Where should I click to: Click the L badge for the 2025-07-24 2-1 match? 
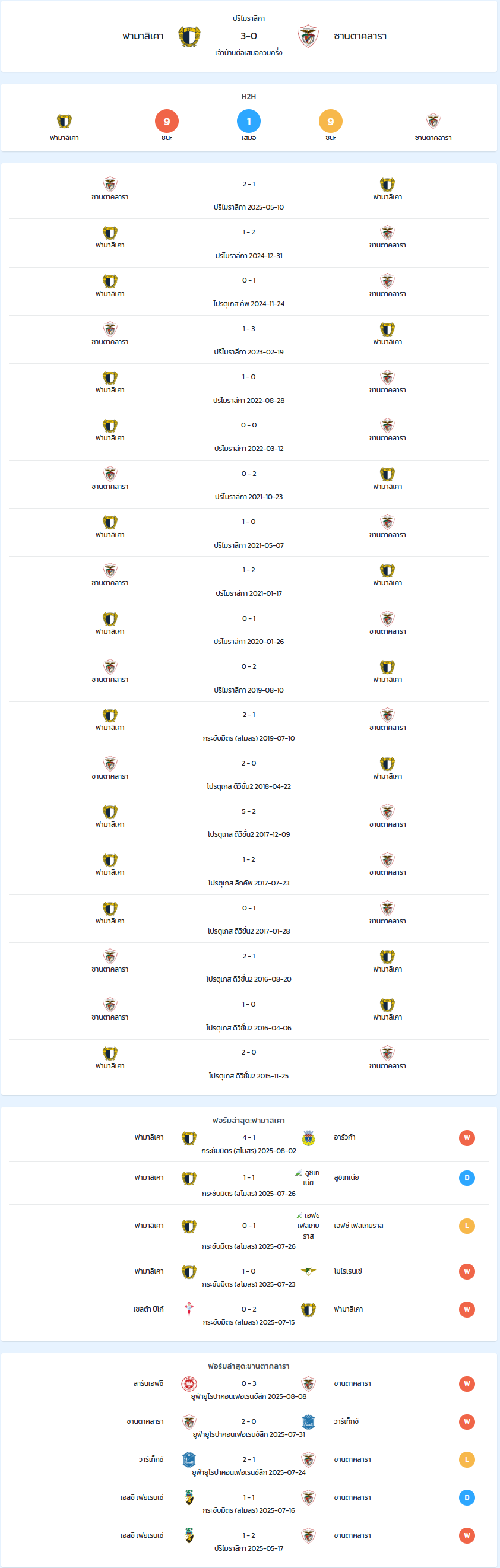click(467, 1459)
